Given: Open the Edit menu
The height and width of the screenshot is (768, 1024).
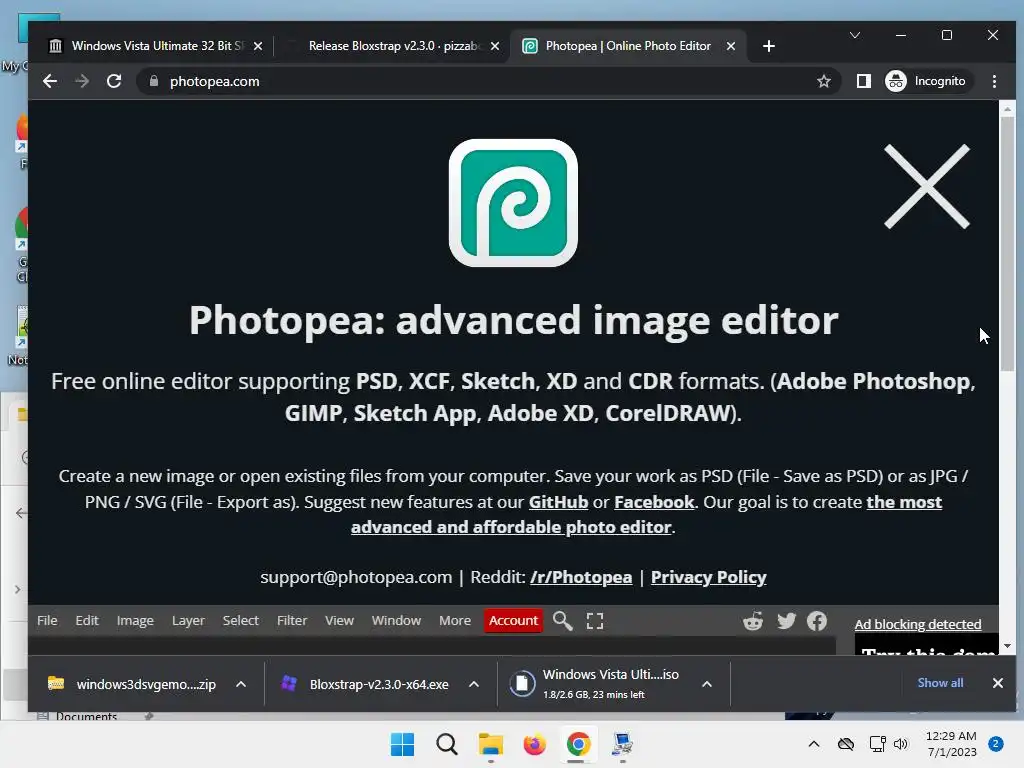Looking at the screenshot, I should click(87, 620).
